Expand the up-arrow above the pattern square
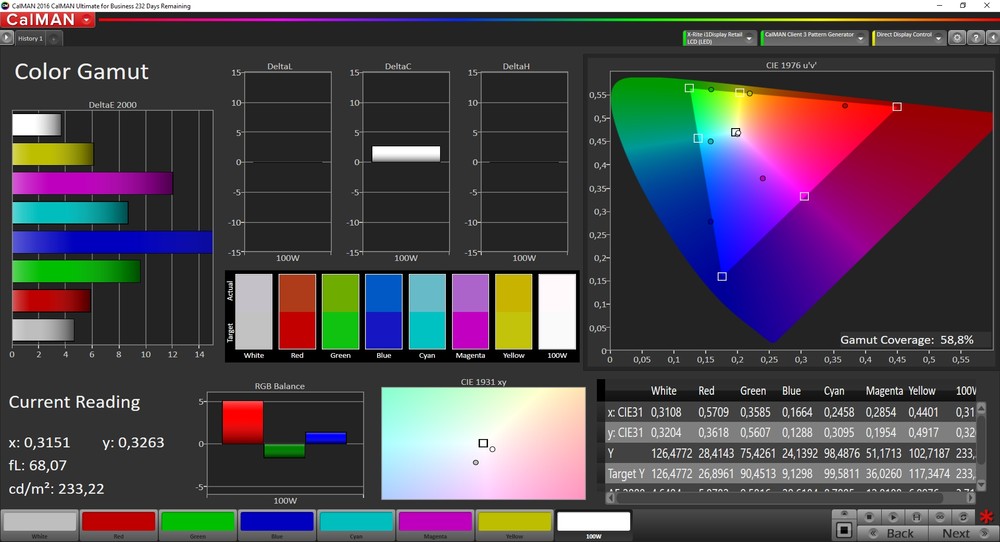This screenshot has width=1000, height=542. pos(844,514)
